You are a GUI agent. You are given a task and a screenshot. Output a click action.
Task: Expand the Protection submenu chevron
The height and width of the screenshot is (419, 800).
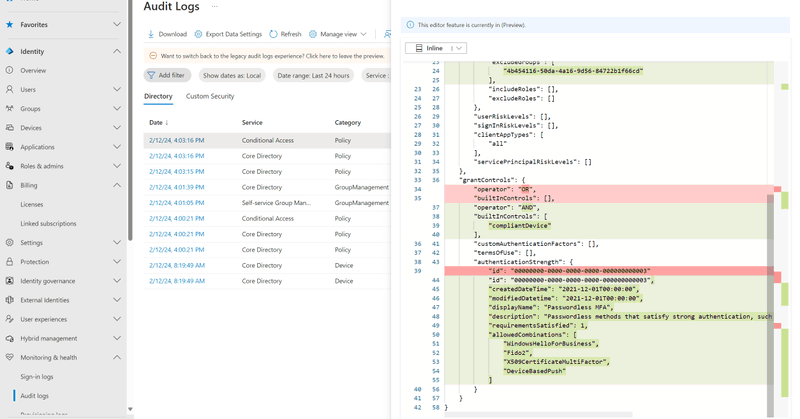point(117,262)
